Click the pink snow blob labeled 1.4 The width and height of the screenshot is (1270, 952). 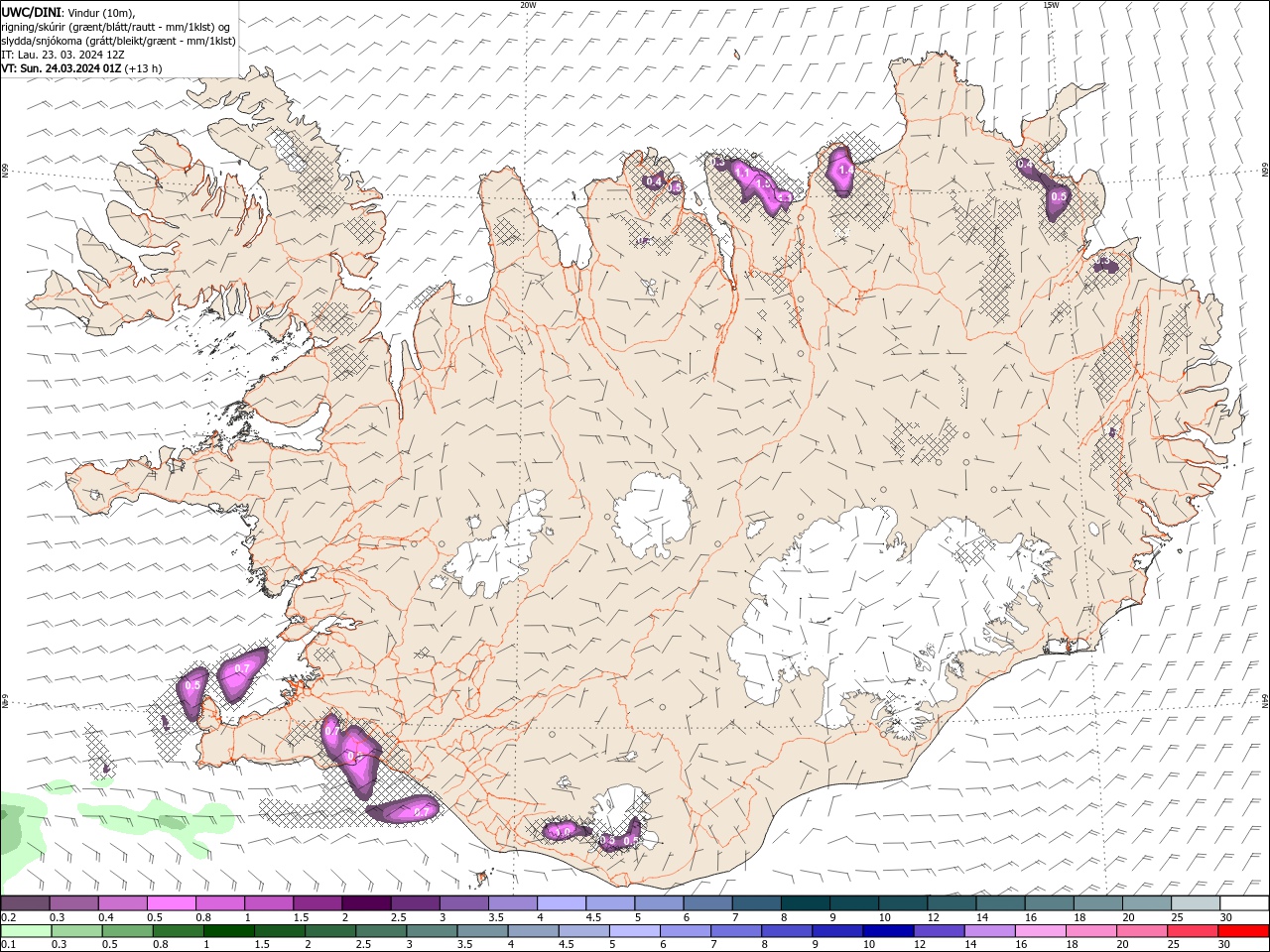(x=842, y=172)
